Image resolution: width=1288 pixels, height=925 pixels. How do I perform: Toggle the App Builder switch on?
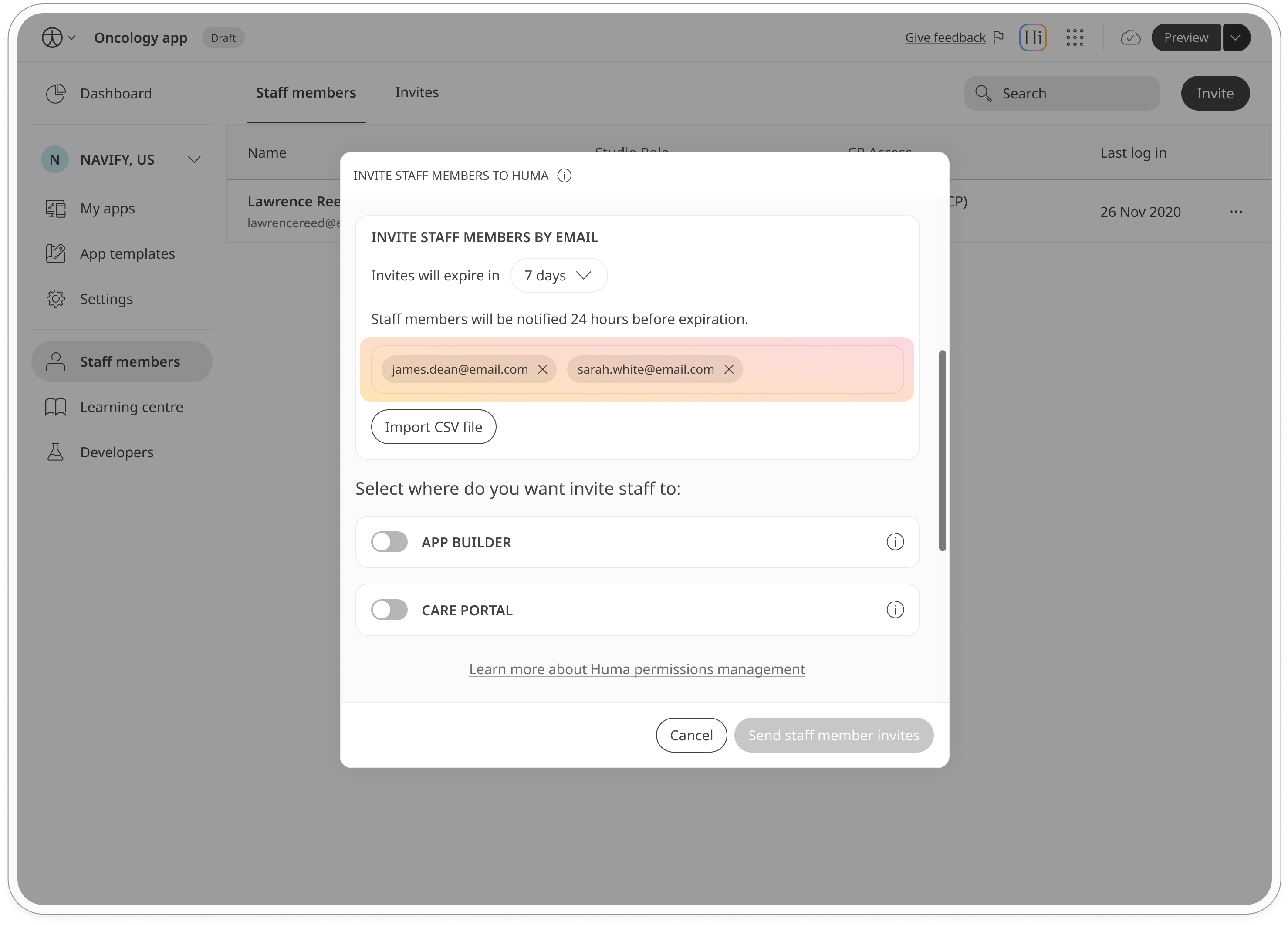tap(390, 541)
